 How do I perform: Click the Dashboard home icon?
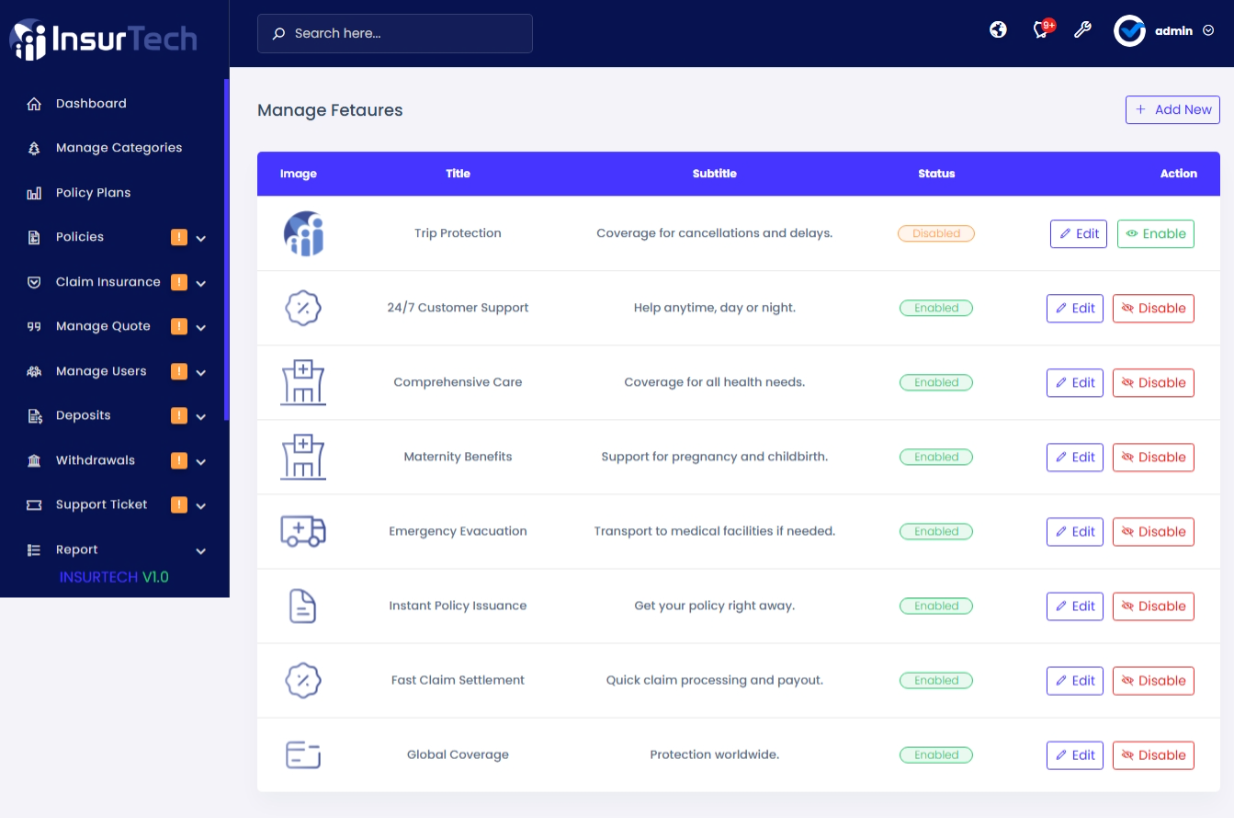pyautogui.click(x=34, y=104)
